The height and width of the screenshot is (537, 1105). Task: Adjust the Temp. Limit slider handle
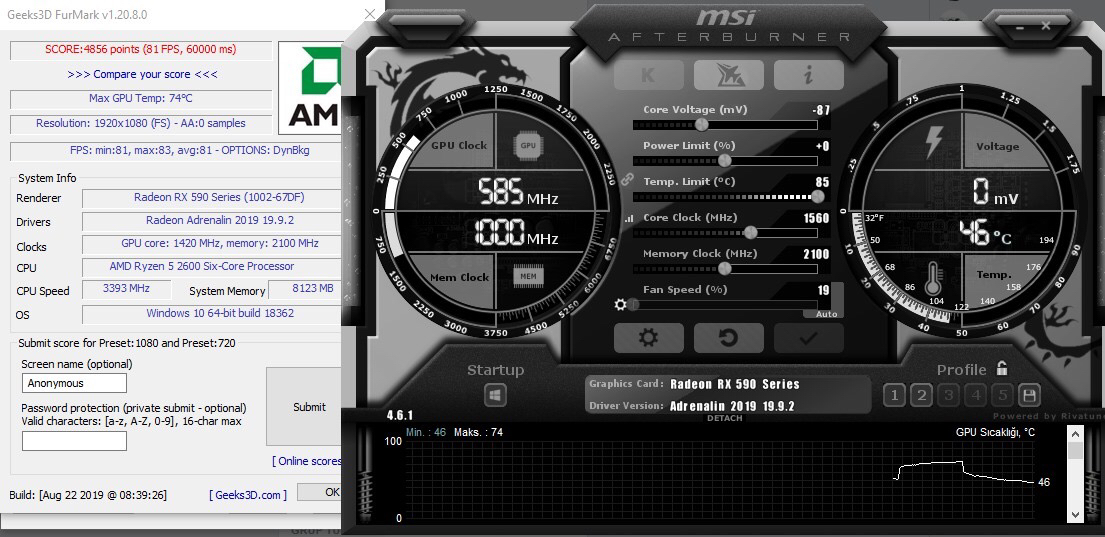818,197
